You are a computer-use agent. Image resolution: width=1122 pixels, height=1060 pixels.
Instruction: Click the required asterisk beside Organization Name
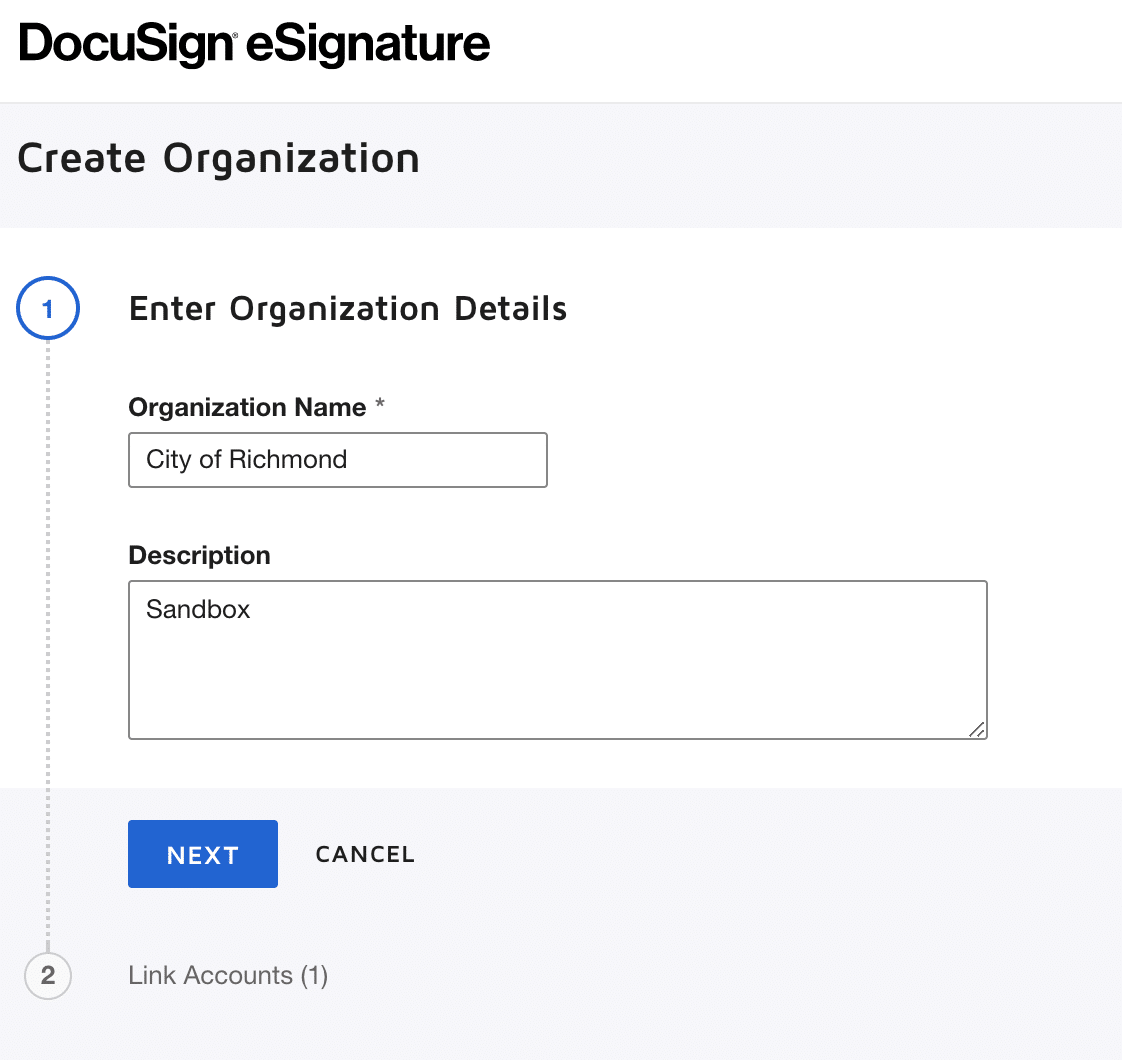tap(379, 407)
